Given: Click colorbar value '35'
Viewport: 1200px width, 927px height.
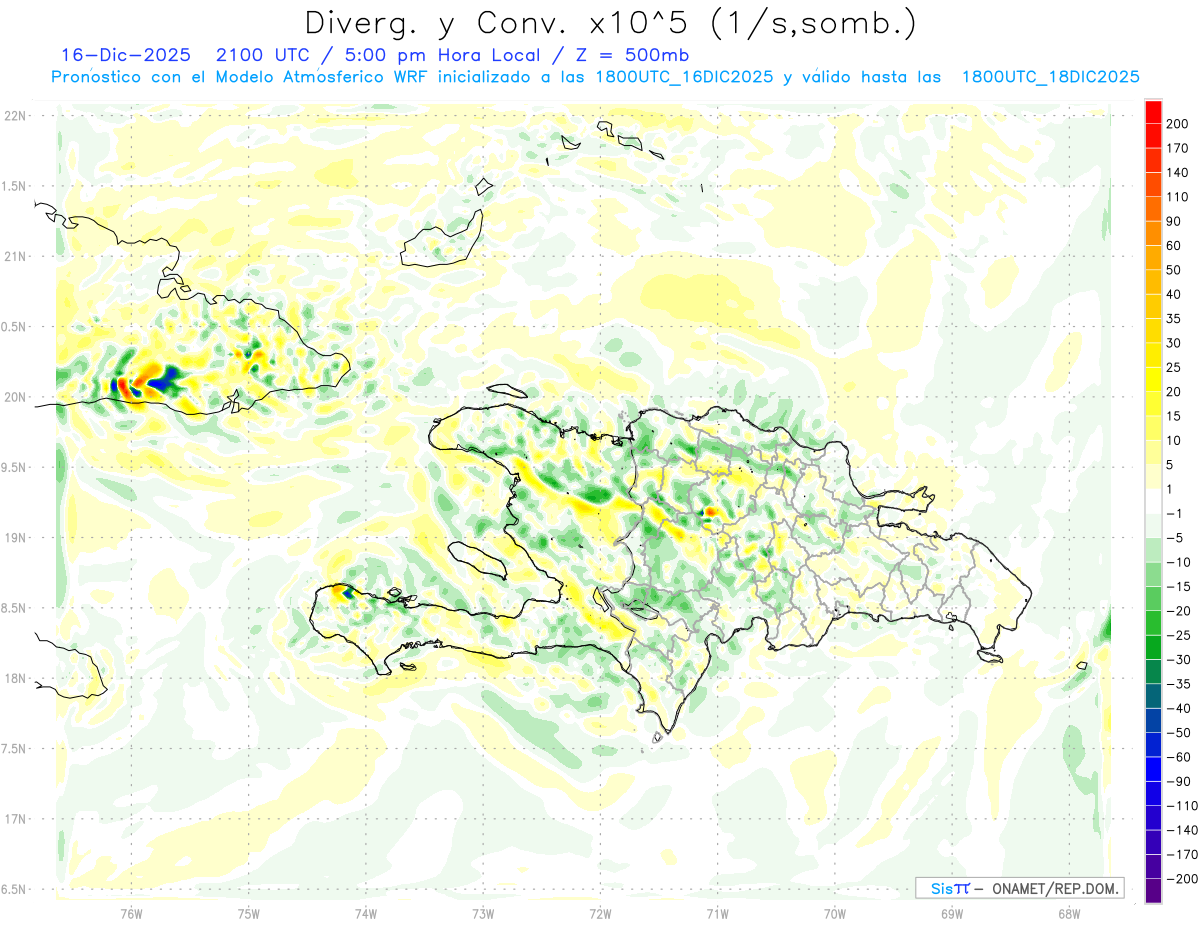Looking at the screenshot, I should coord(1175,319).
